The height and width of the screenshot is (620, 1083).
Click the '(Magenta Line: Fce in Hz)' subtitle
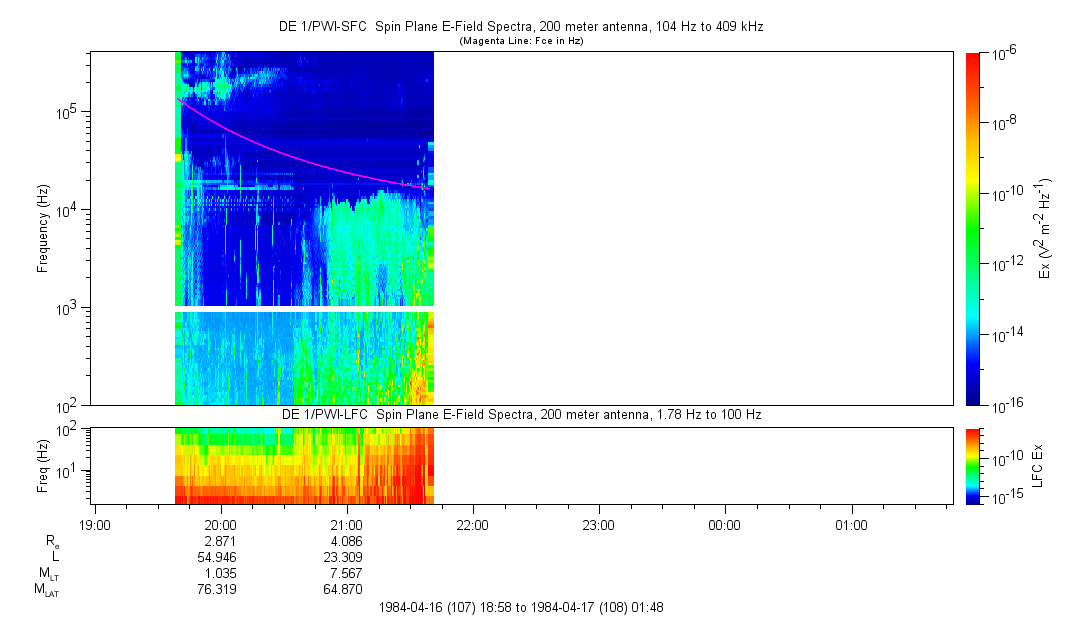coord(520,41)
